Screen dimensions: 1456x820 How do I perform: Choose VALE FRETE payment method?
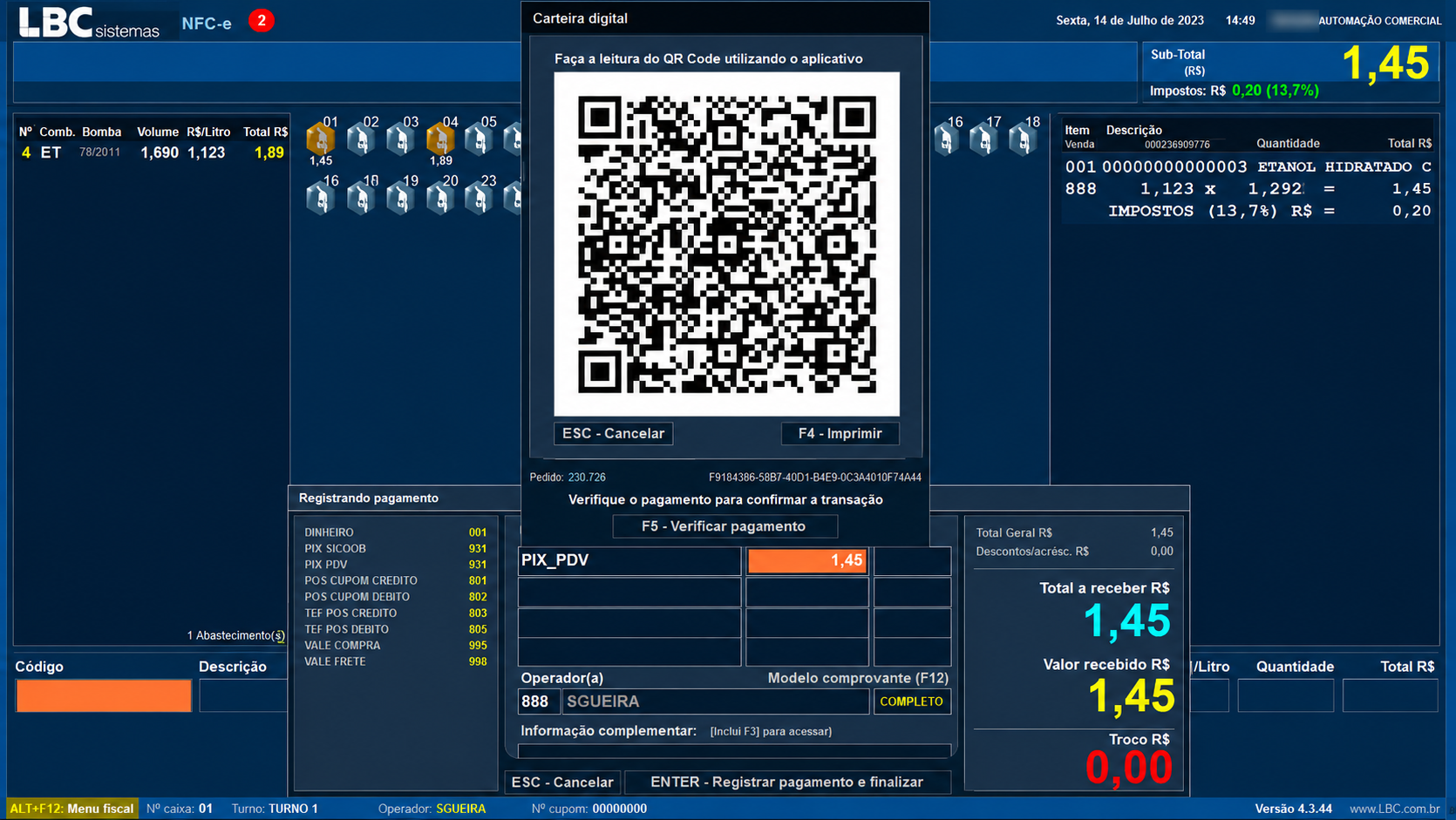395,661
